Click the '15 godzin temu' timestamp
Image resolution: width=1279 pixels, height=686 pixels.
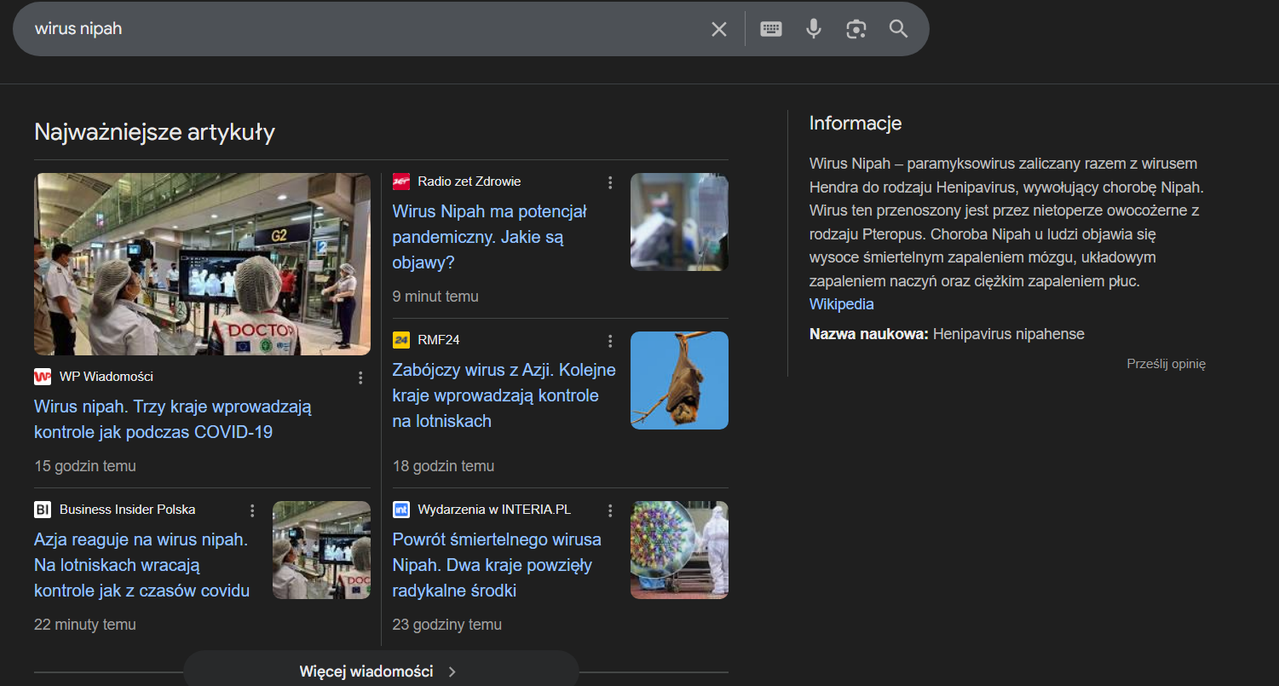tap(85, 466)
